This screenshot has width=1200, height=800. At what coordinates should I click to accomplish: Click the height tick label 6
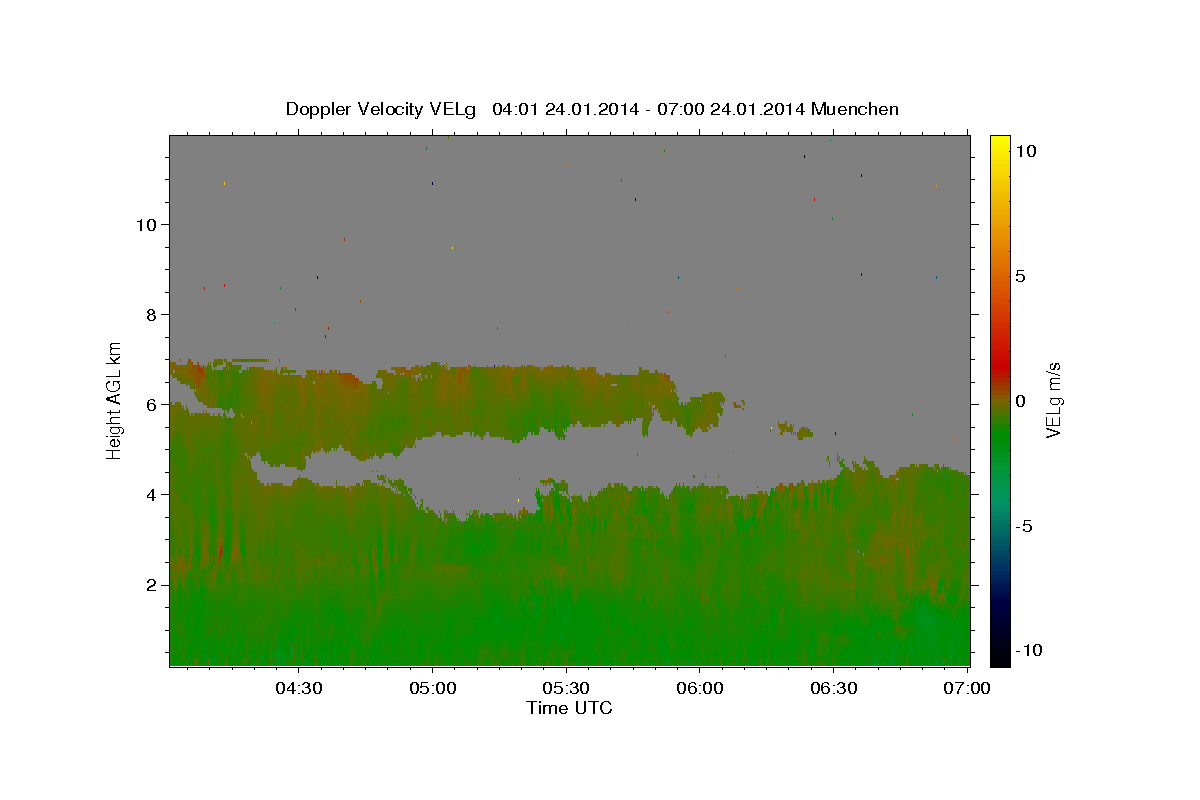click(151, 404)
